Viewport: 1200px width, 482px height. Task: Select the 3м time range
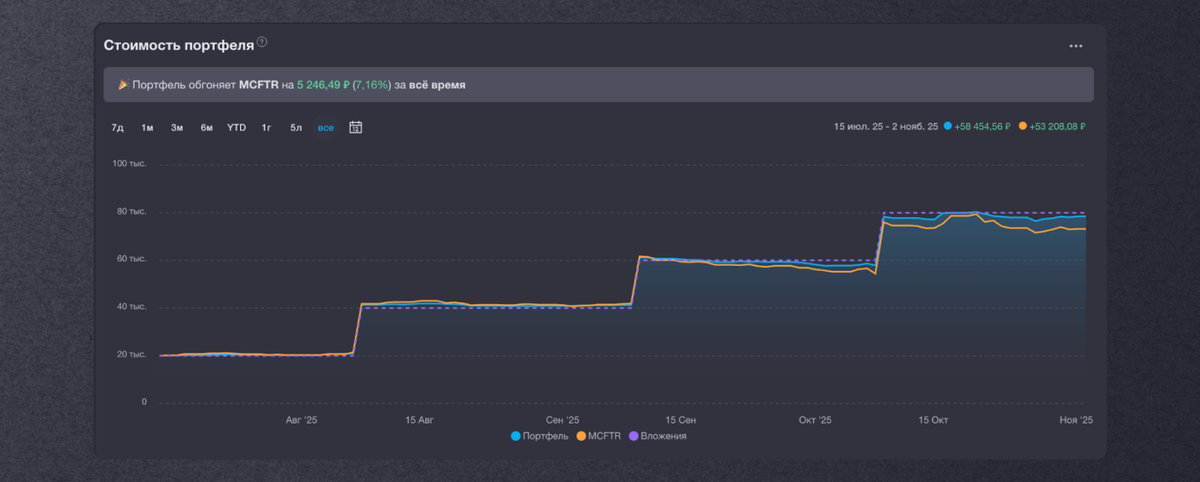point(177,128)
